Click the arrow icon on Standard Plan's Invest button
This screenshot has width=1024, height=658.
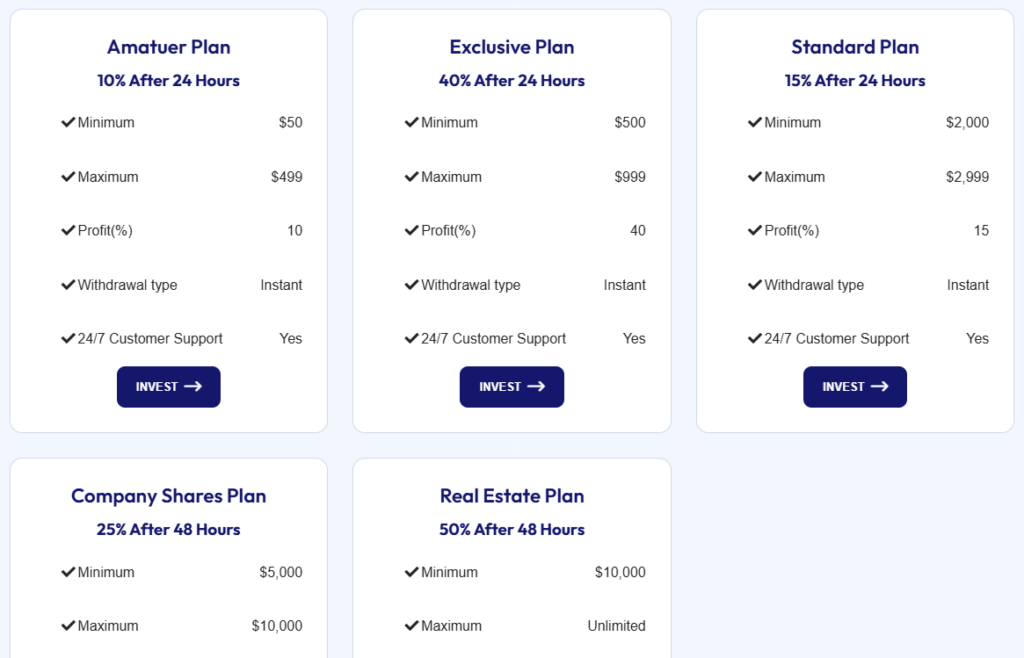[x=879, y=387]
